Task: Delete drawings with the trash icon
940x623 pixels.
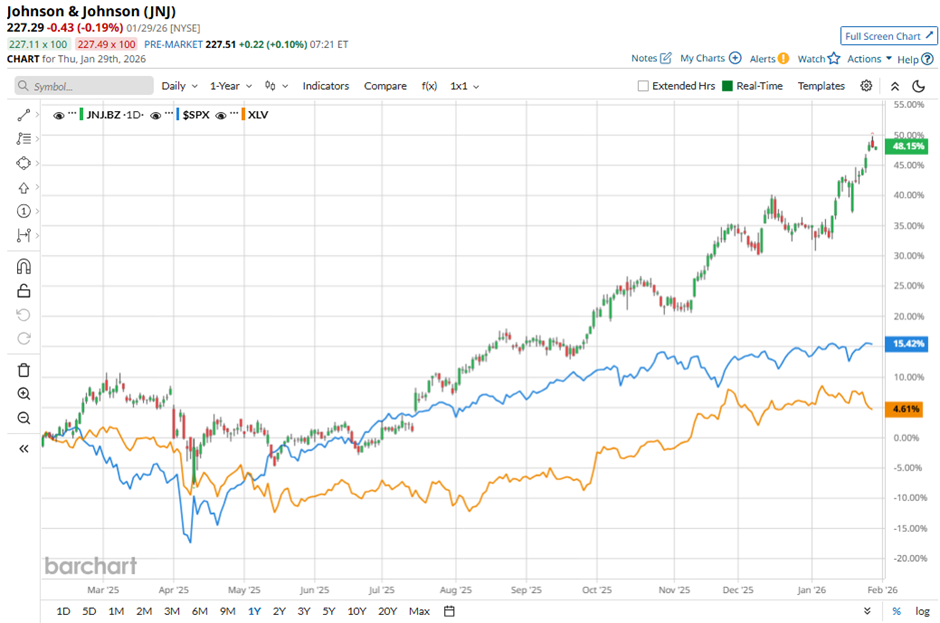Action: click(x=24, y=370)
